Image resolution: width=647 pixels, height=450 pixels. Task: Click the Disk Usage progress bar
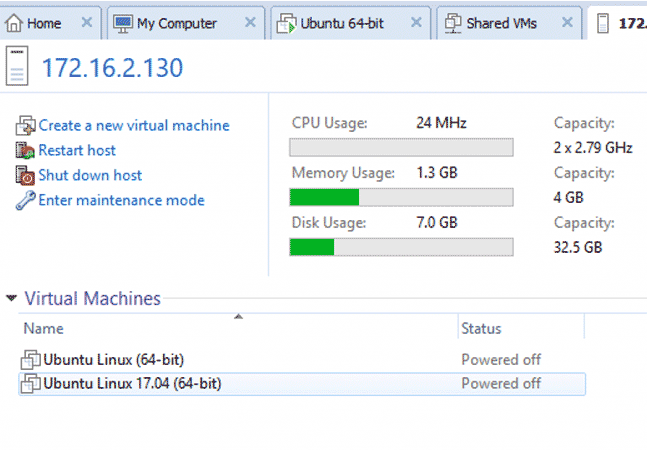click(401, 246)
